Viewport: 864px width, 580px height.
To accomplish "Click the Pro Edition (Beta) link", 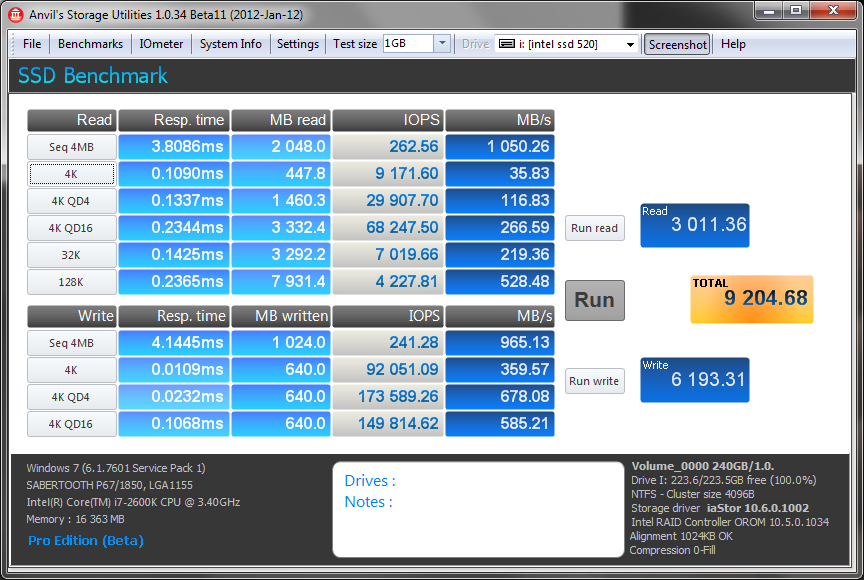I will (86, 541).
